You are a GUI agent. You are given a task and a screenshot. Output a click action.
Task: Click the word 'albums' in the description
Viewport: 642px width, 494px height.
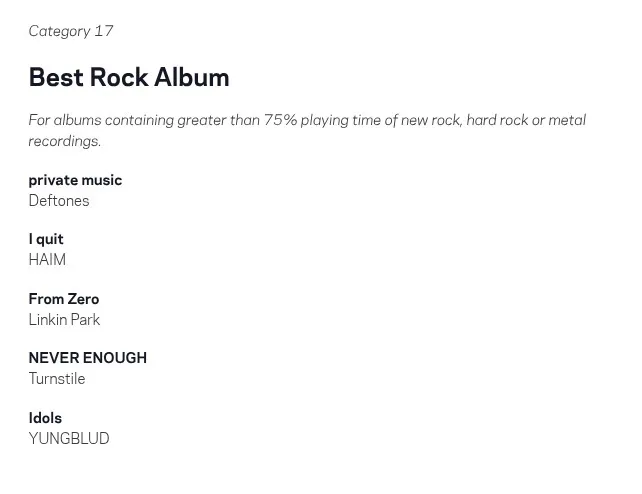(76, 120)
